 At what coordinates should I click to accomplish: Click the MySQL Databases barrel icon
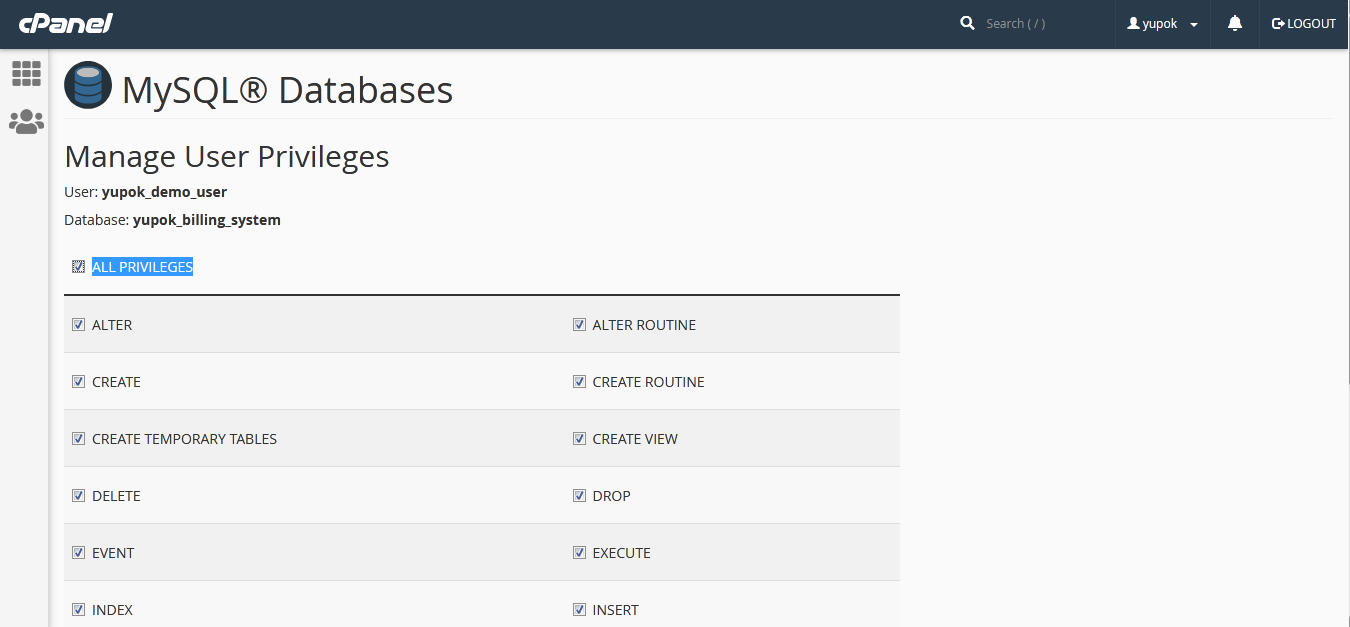tap(88, 86)
